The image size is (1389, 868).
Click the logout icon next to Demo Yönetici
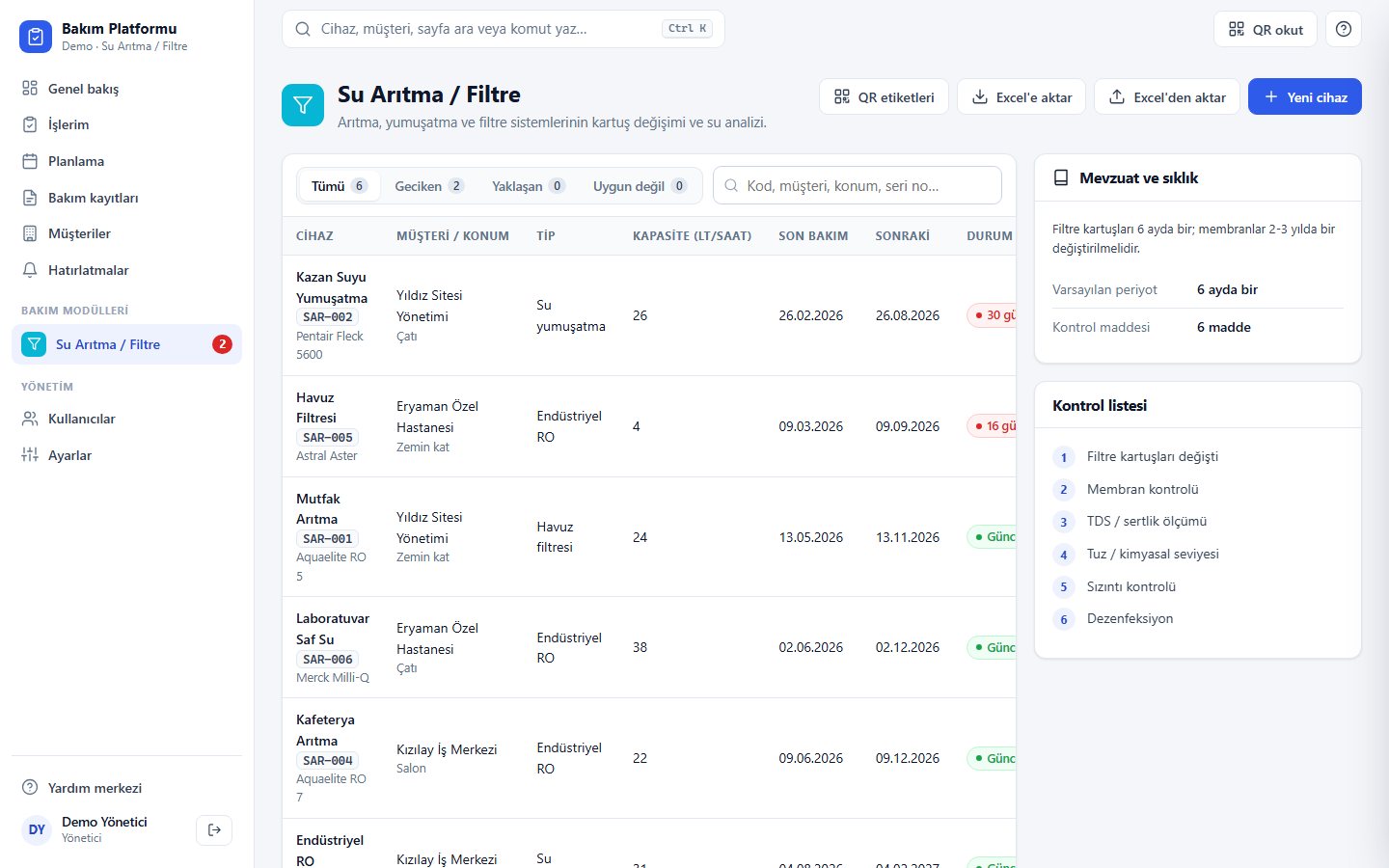(214, 829)
